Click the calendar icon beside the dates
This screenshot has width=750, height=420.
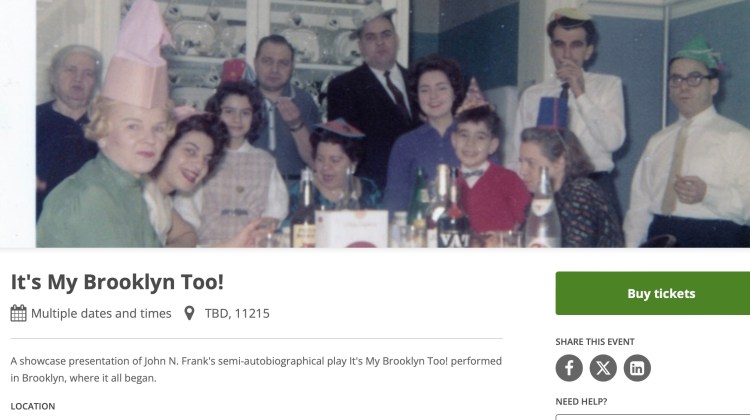tap(18, 313)
